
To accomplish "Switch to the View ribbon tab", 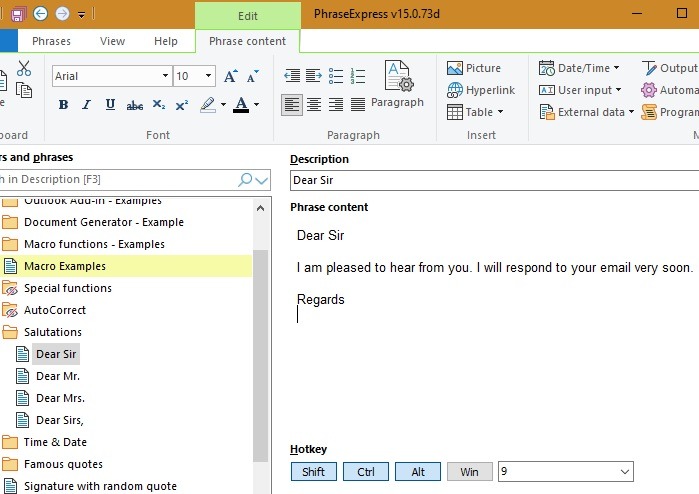I will click(112, 41).
